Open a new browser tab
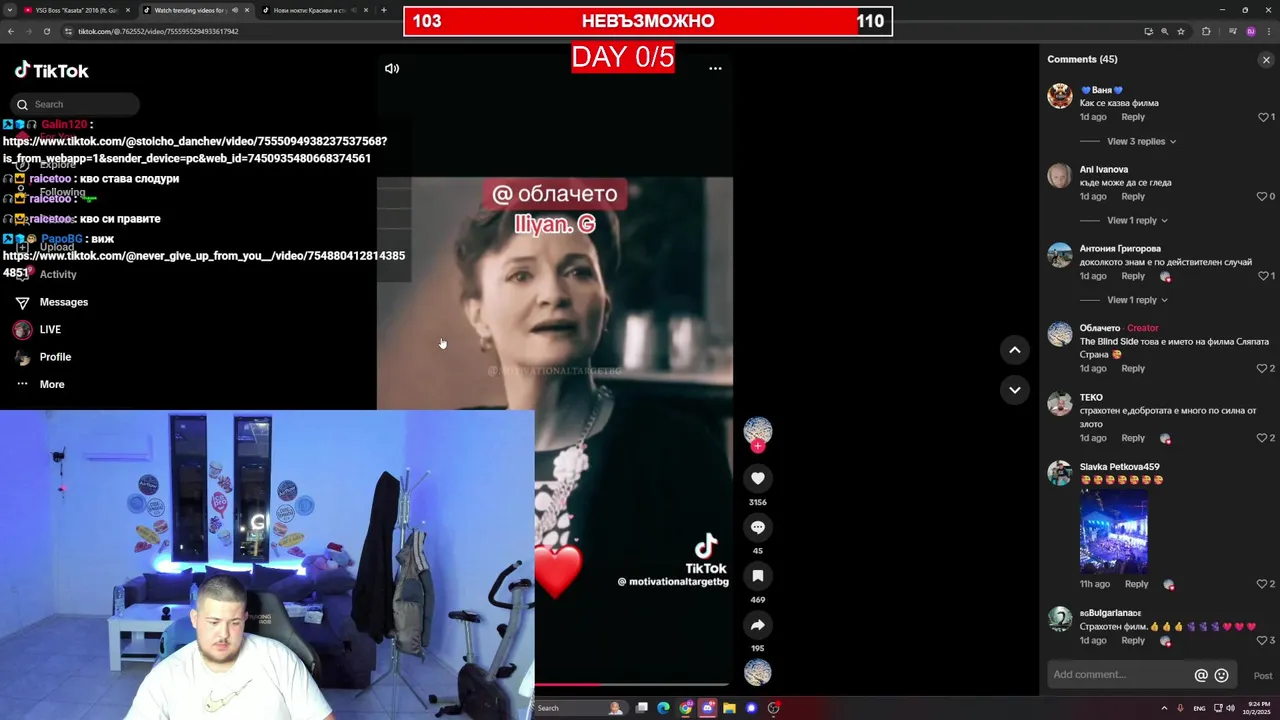1280x720 pixels. [x=384, y=10]
